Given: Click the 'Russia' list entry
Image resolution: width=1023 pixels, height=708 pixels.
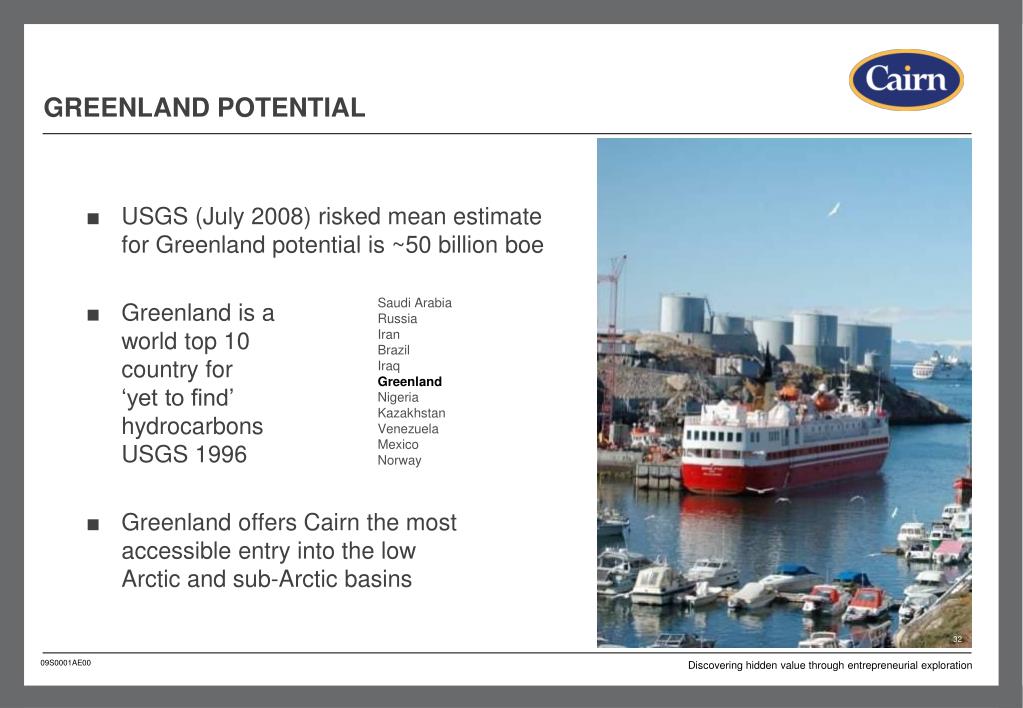Looking at the screenshot, I should tap(397, 318).
